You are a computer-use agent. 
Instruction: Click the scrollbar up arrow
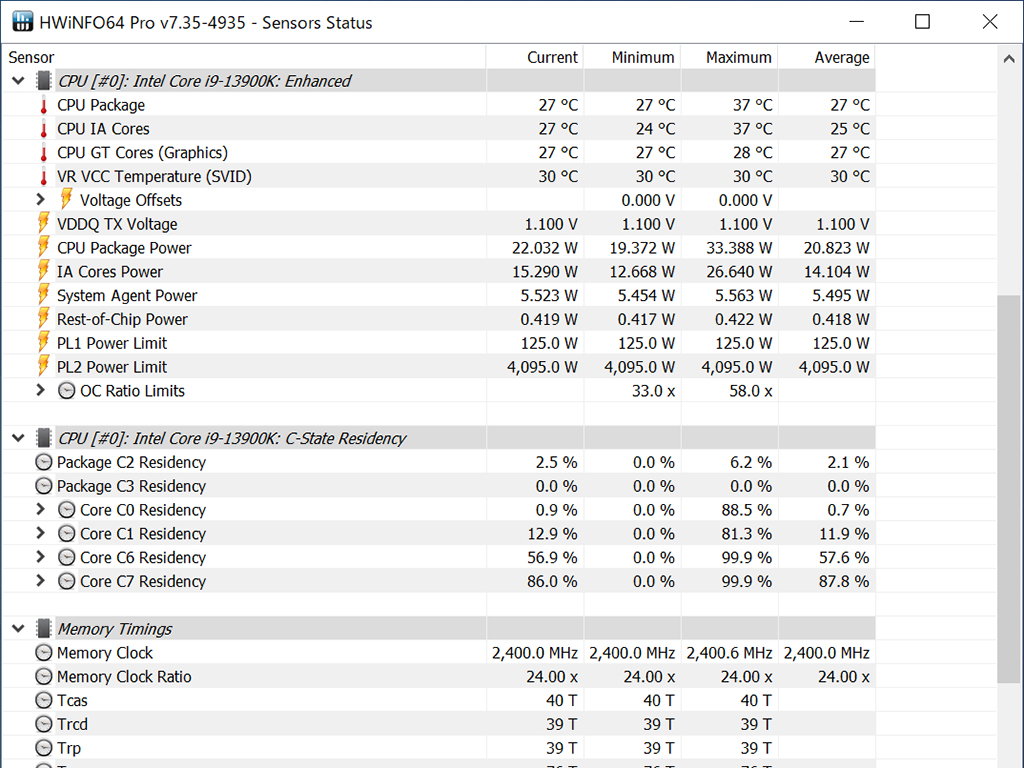1009,59
